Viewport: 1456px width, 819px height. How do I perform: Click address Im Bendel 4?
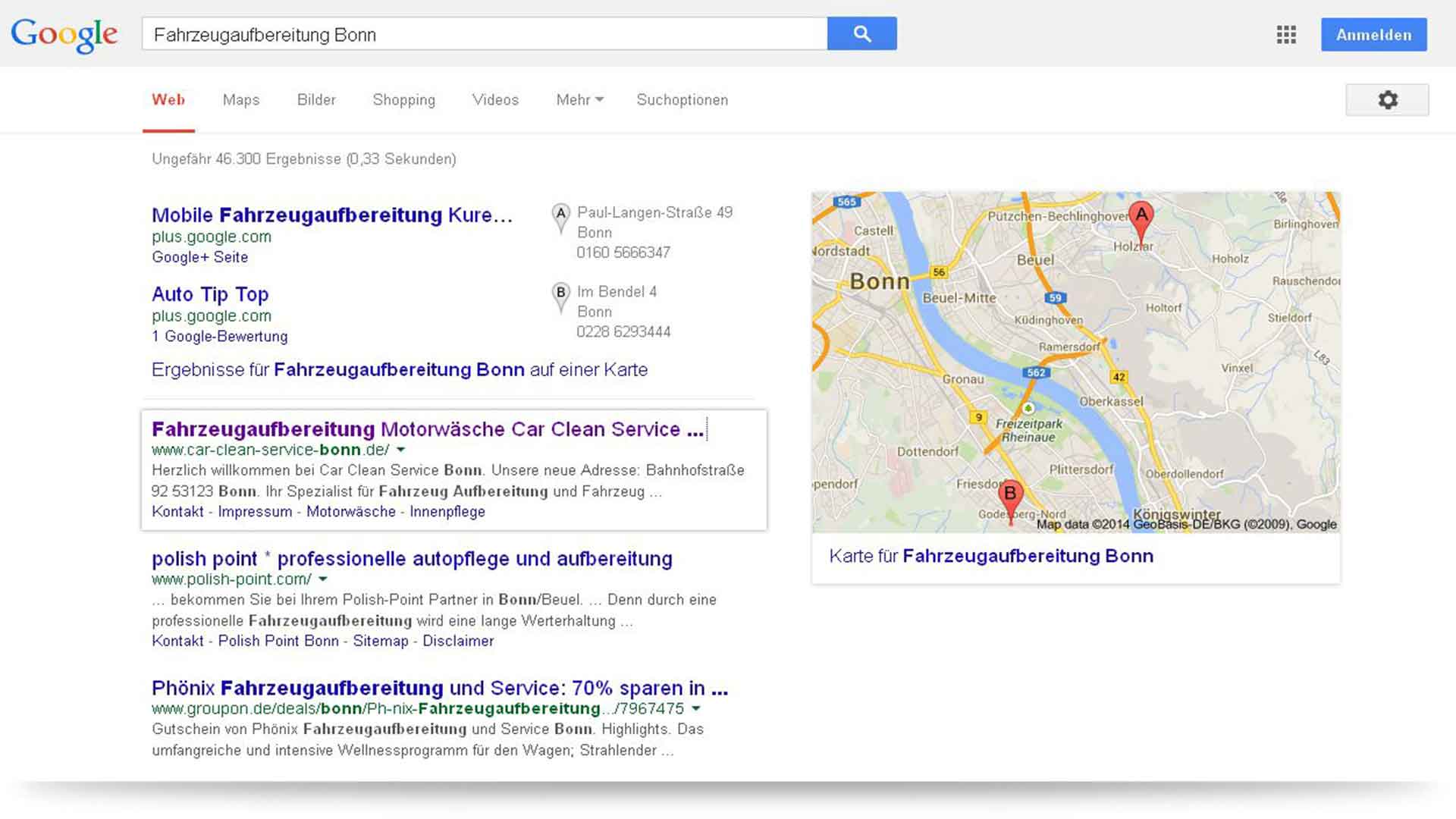coord(617,292)
